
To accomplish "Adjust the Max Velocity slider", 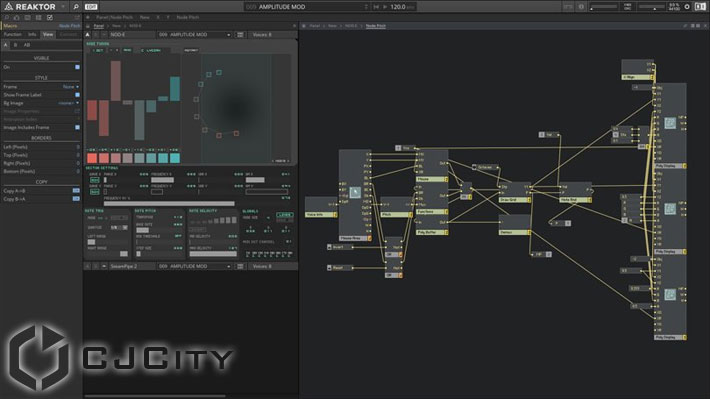I will (213, 254).
